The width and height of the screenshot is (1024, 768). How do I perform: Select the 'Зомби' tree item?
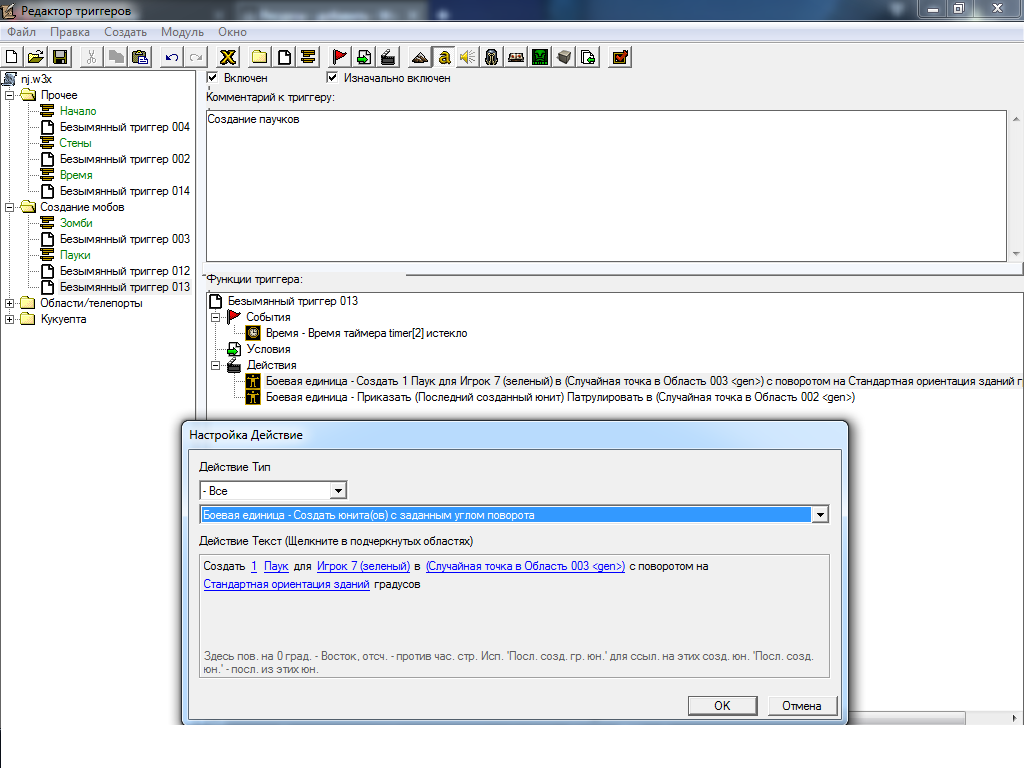[x=76, y=223]
